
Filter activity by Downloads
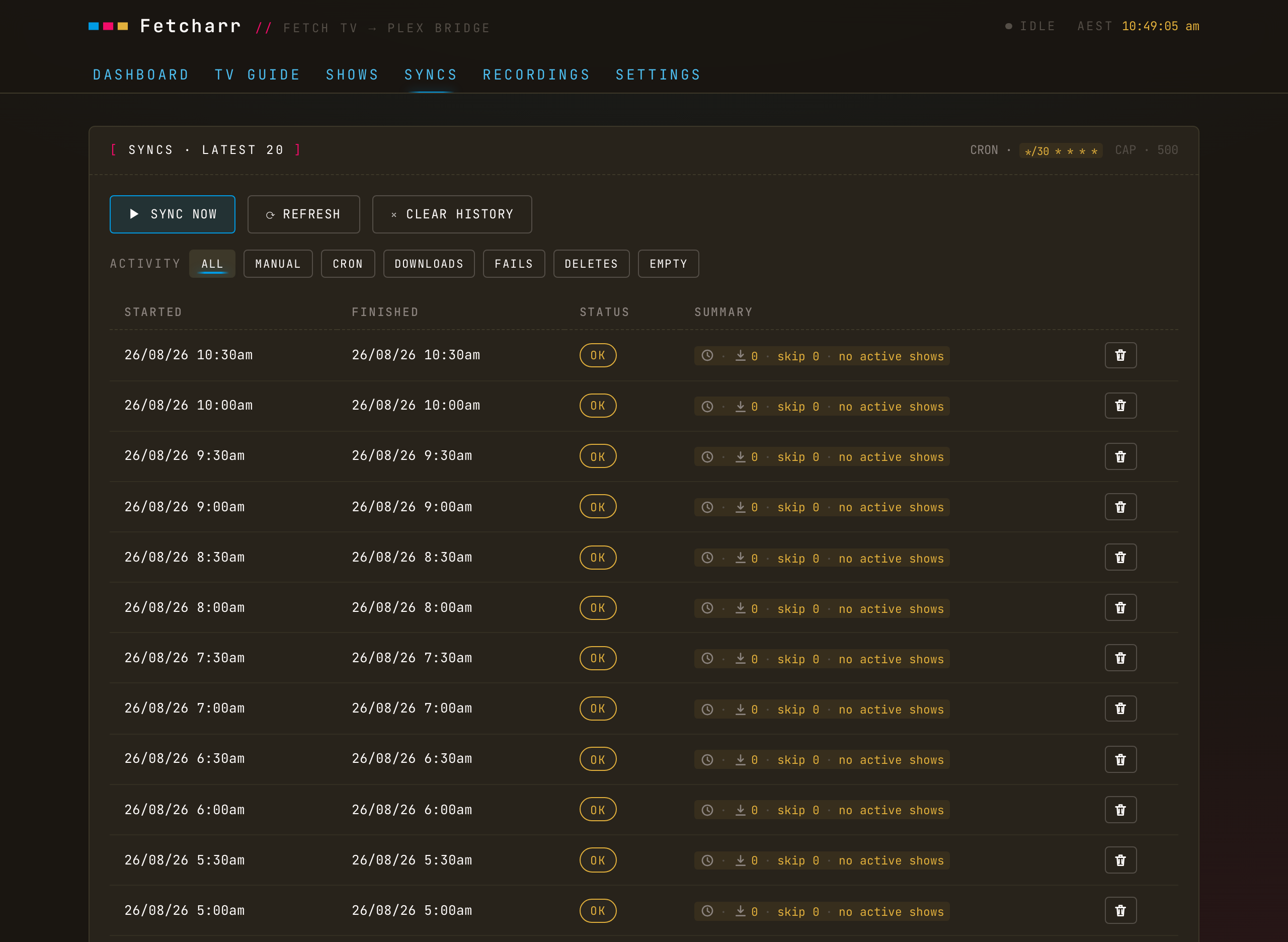pos(429,264)
